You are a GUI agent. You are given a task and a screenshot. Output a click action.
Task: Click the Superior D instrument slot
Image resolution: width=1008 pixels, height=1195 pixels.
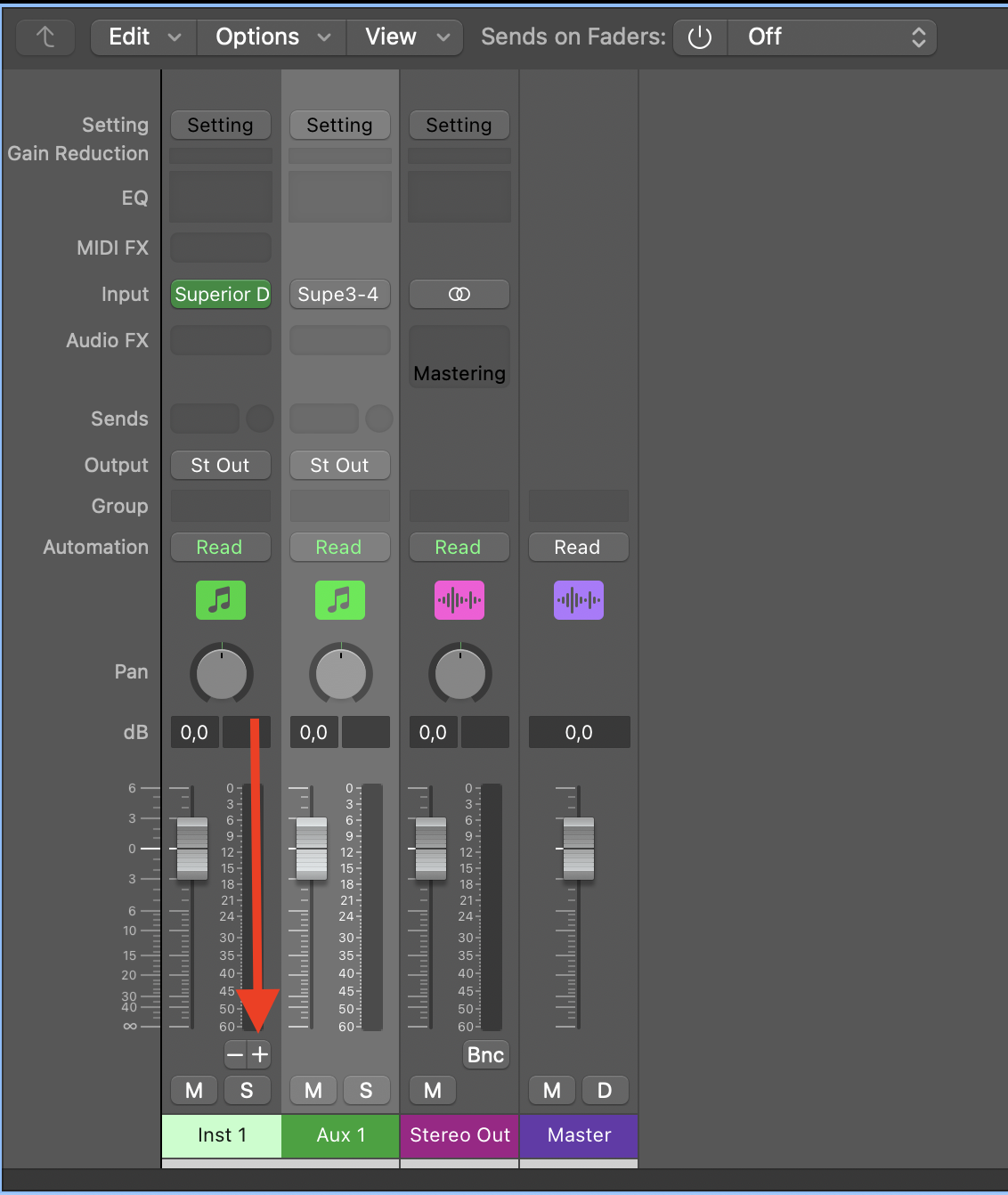pos(220,294)
